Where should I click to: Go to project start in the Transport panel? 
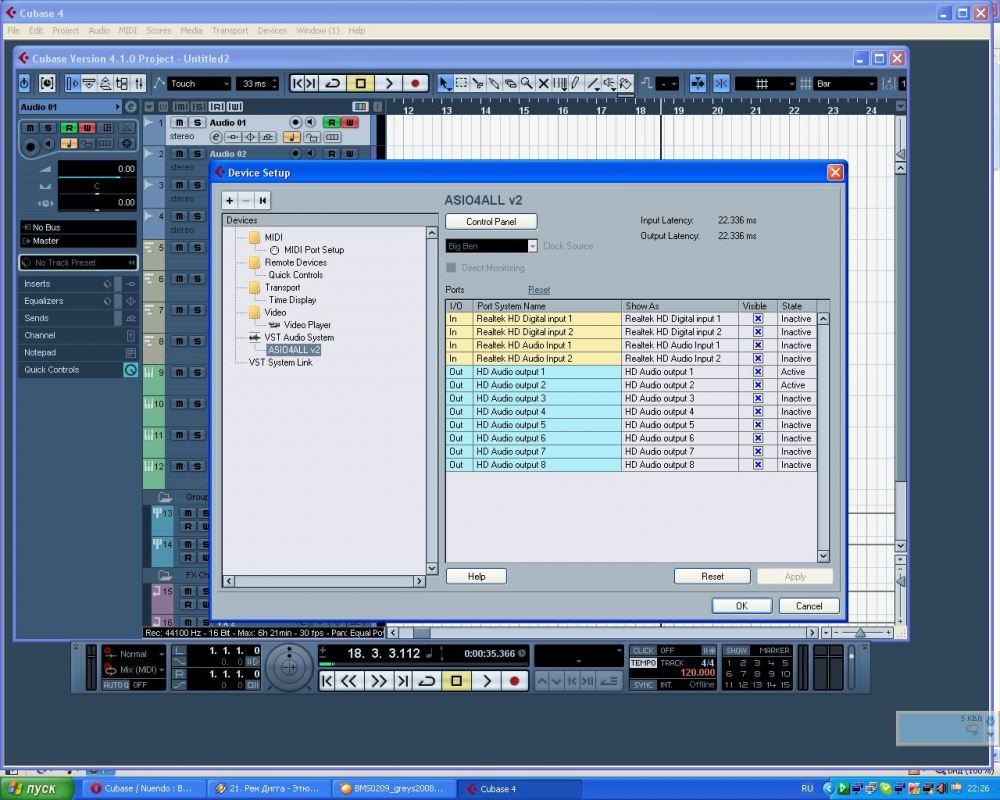pyautogui.click(x=327, y=681)
